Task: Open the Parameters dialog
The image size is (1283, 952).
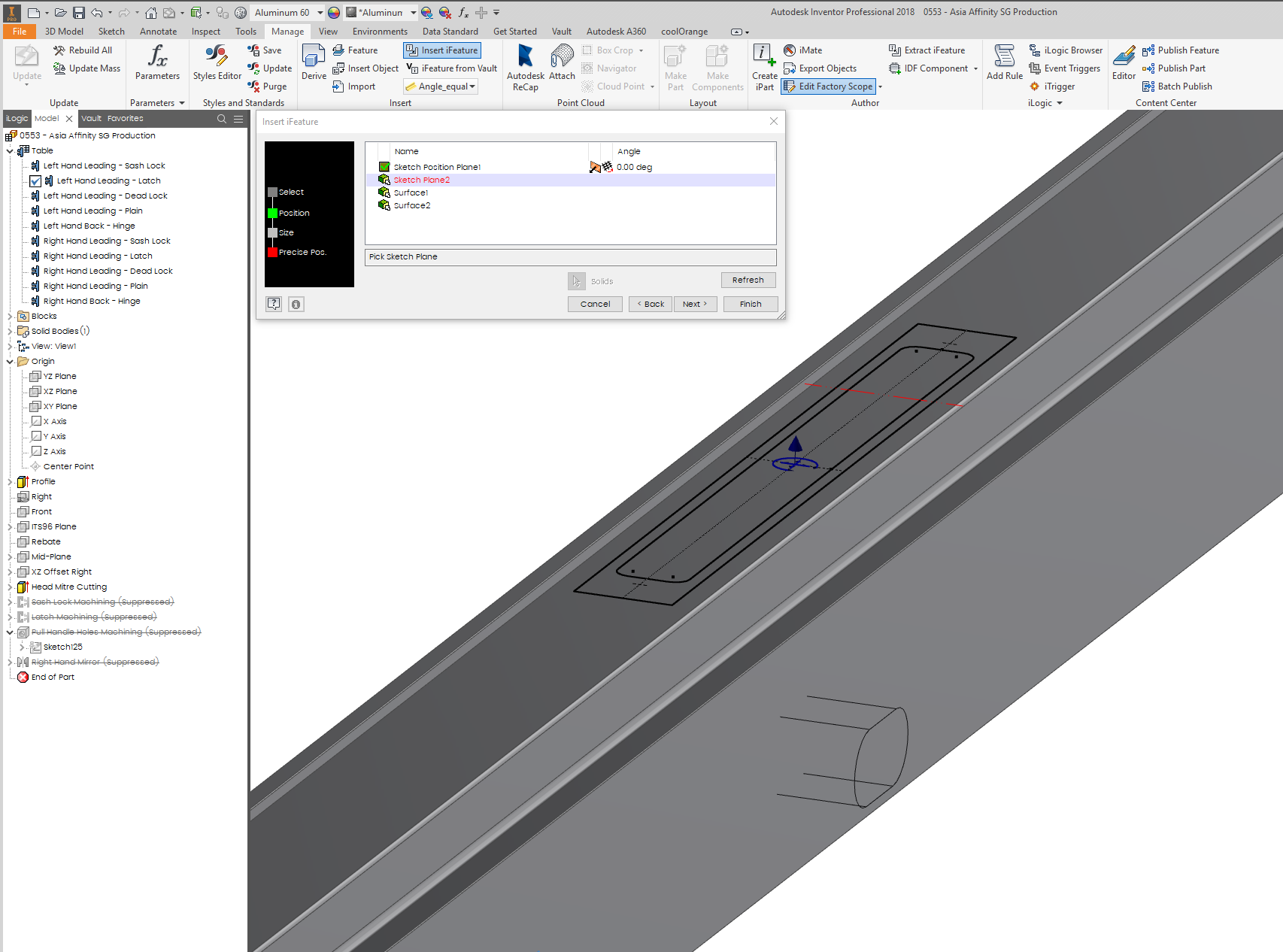Action: click(x=157, y=64)
